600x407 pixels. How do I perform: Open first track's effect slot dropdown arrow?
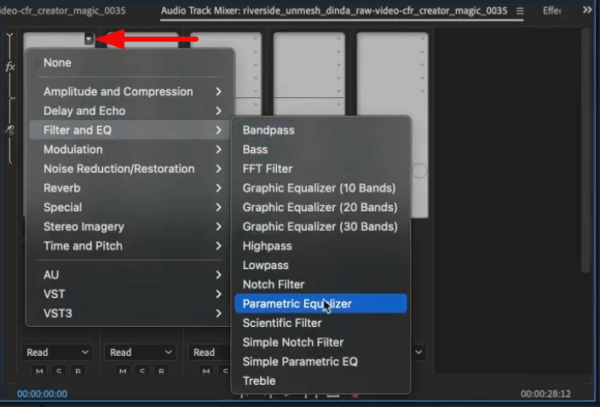pyautogui.click(x=89, y=39)
